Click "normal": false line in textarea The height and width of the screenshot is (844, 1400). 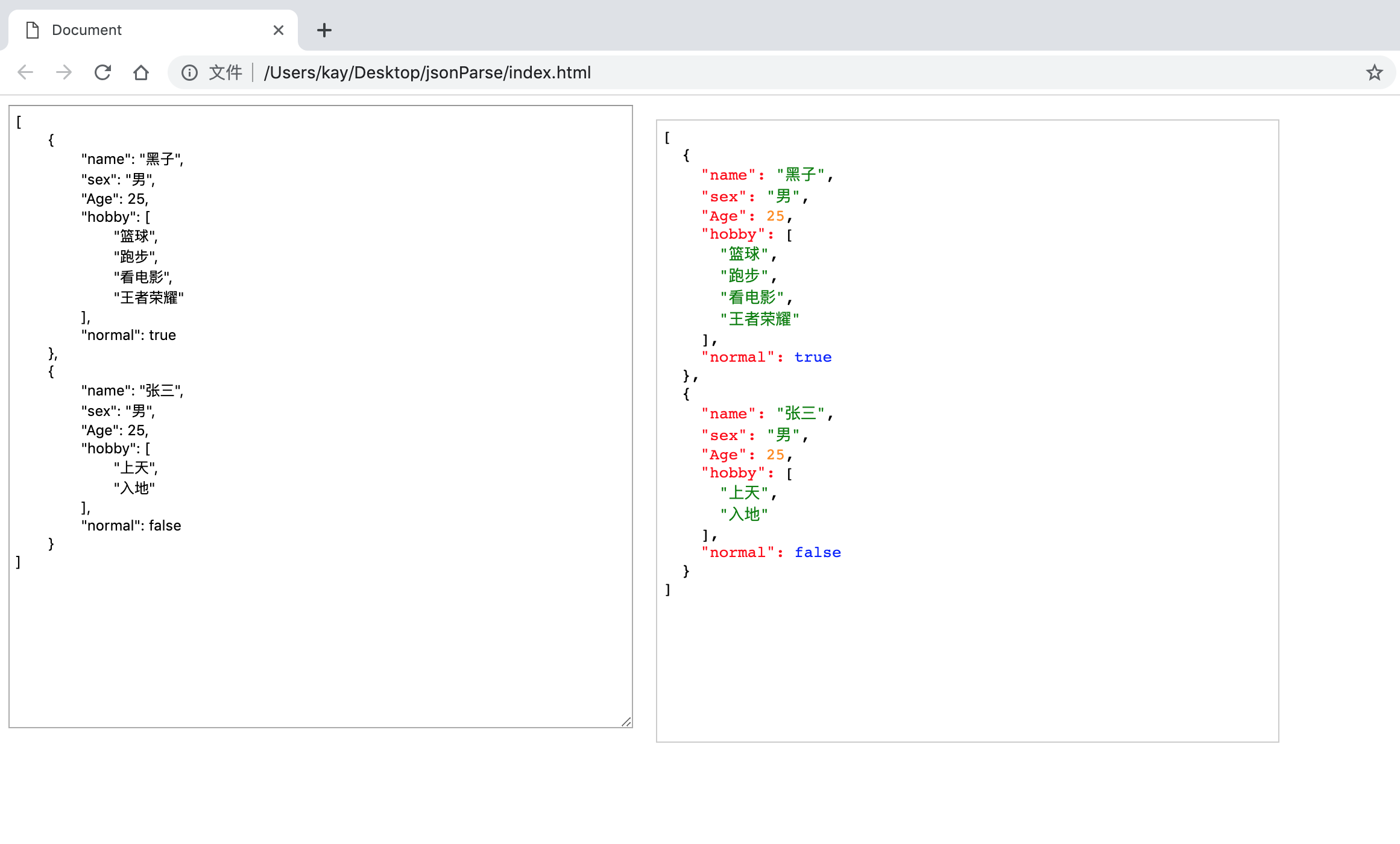131,526
